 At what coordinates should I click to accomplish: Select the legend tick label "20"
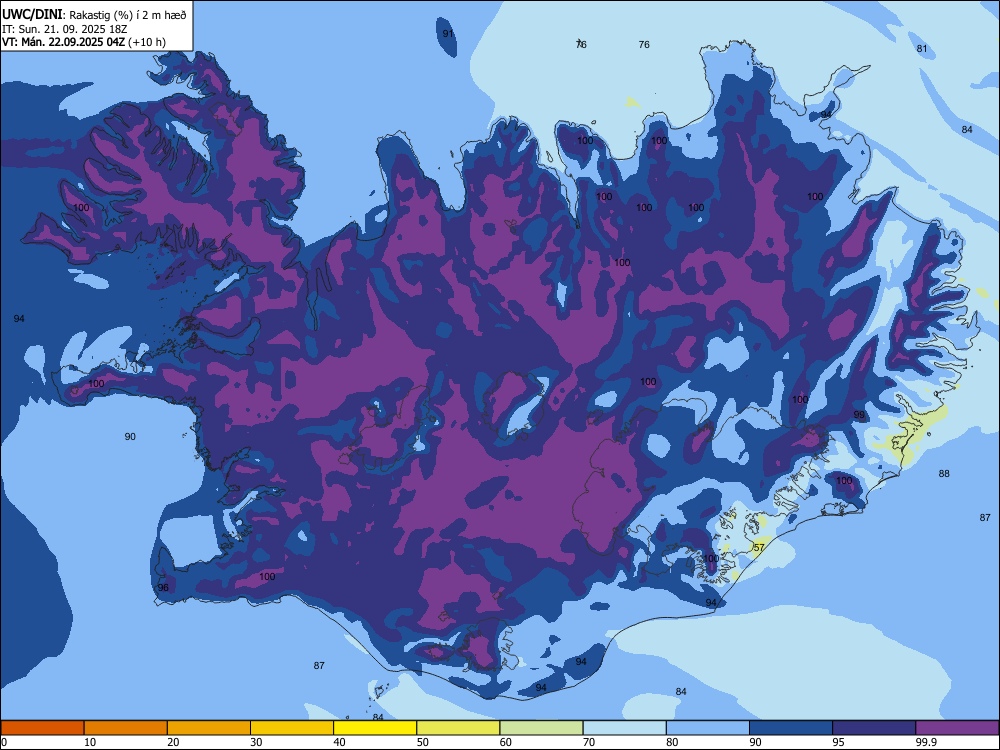click(x=173, y=742)
